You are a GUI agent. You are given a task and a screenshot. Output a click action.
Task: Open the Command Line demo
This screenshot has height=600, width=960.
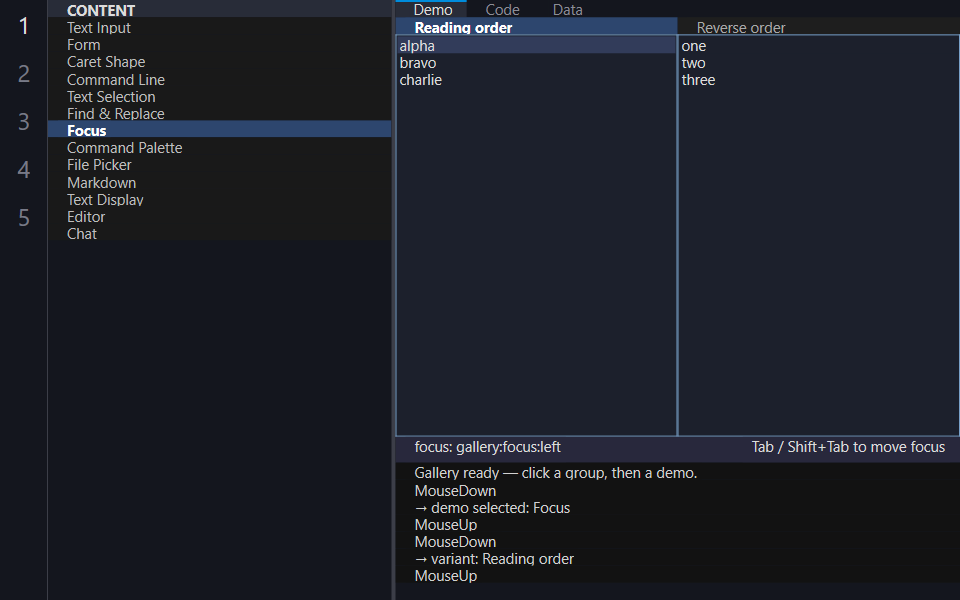(219, 80)
